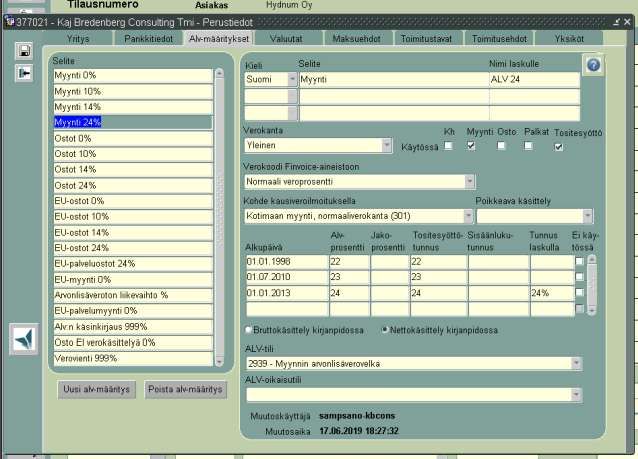Select Nettokäsittely kirjanpidossa radio button
The height and width of the screenshot is (459, 638).
pos(384,330)
